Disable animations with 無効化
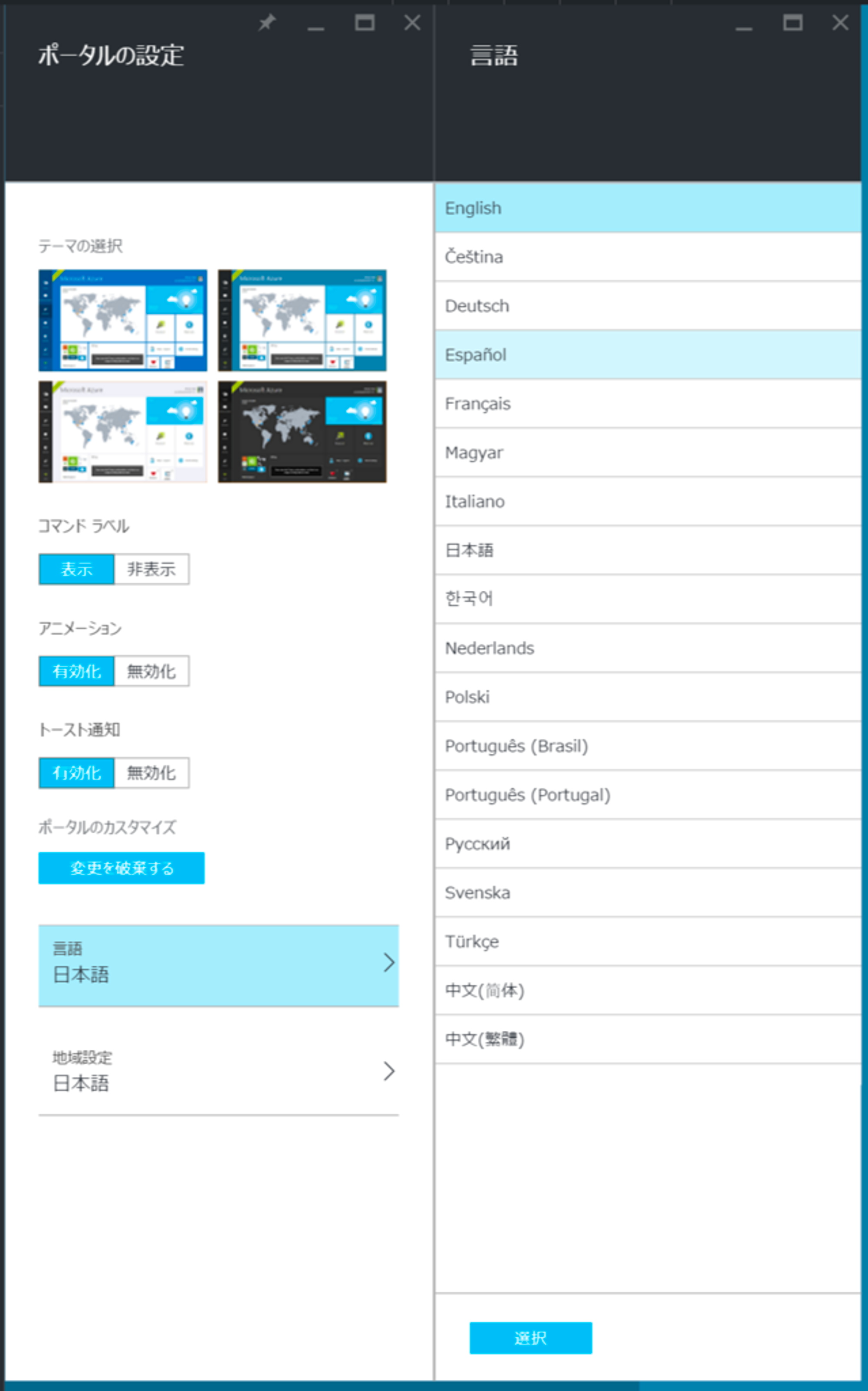The height and width of the screenshot is (1391, 868). (151, 671)
